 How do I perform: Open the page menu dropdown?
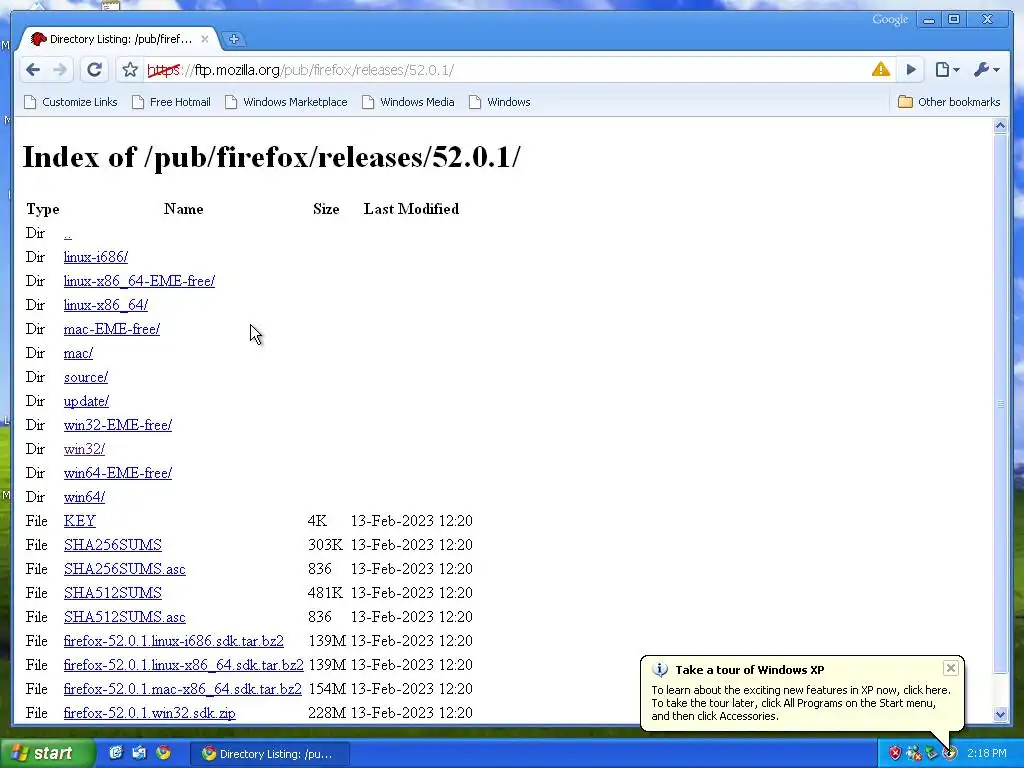tap(947, 69)
